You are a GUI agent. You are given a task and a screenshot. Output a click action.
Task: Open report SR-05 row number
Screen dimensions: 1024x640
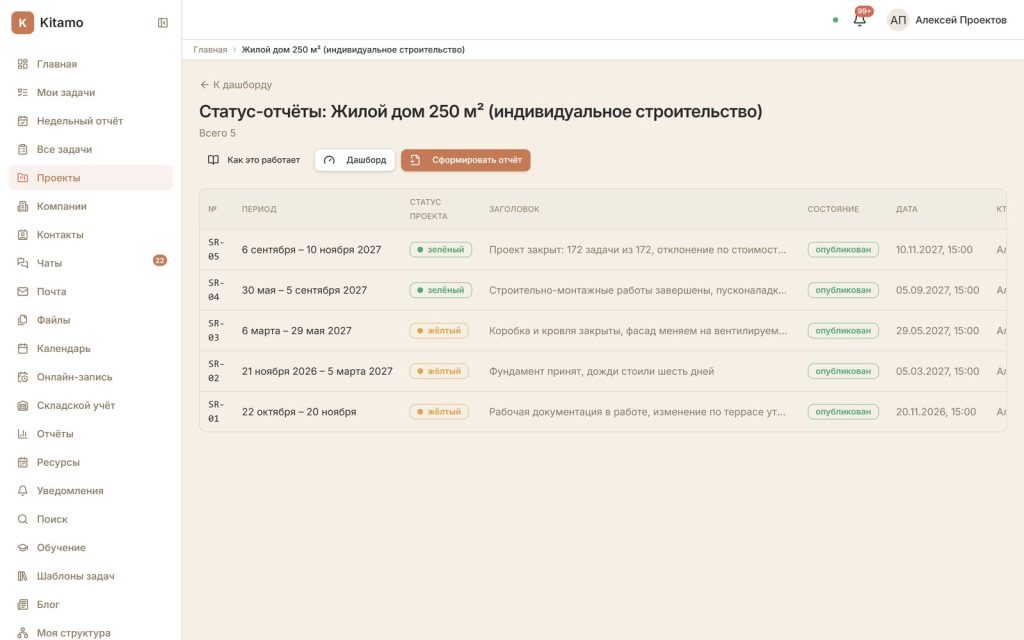(x=216, y=249)
